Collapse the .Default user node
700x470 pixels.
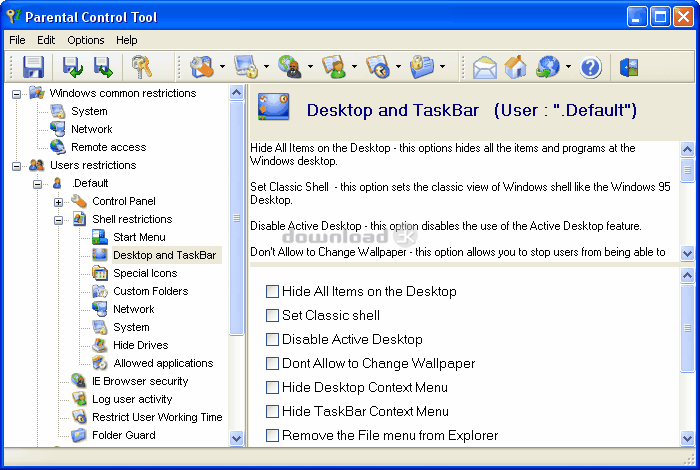point(38,184)
